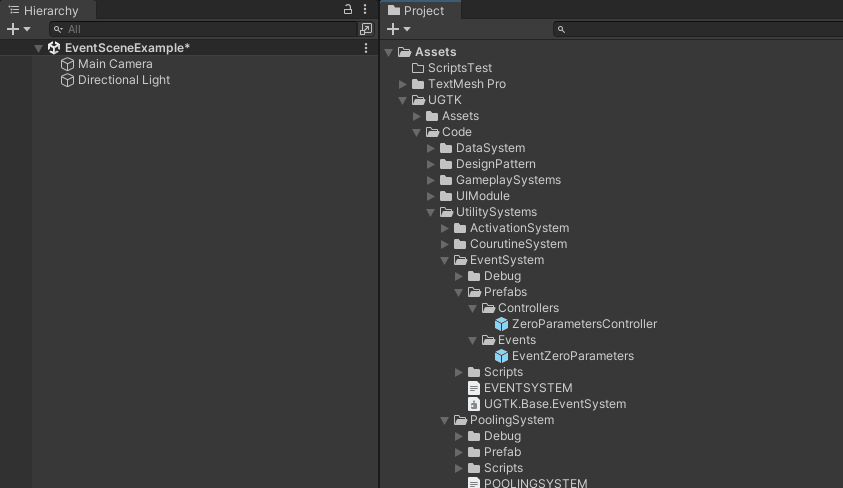
Task: Collapse the Code folder
Action: (x=417, y=132)
